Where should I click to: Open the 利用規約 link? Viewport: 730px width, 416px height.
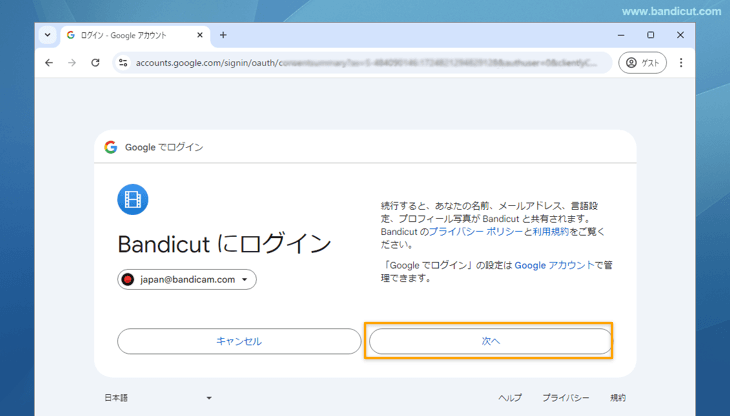click(x=551, y=231)
